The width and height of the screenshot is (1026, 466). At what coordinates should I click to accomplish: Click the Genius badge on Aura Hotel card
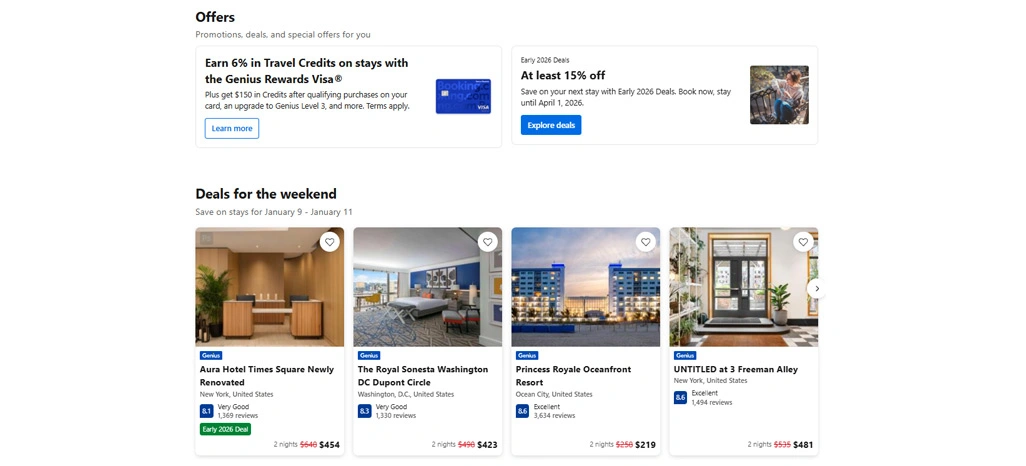point(211,355)
